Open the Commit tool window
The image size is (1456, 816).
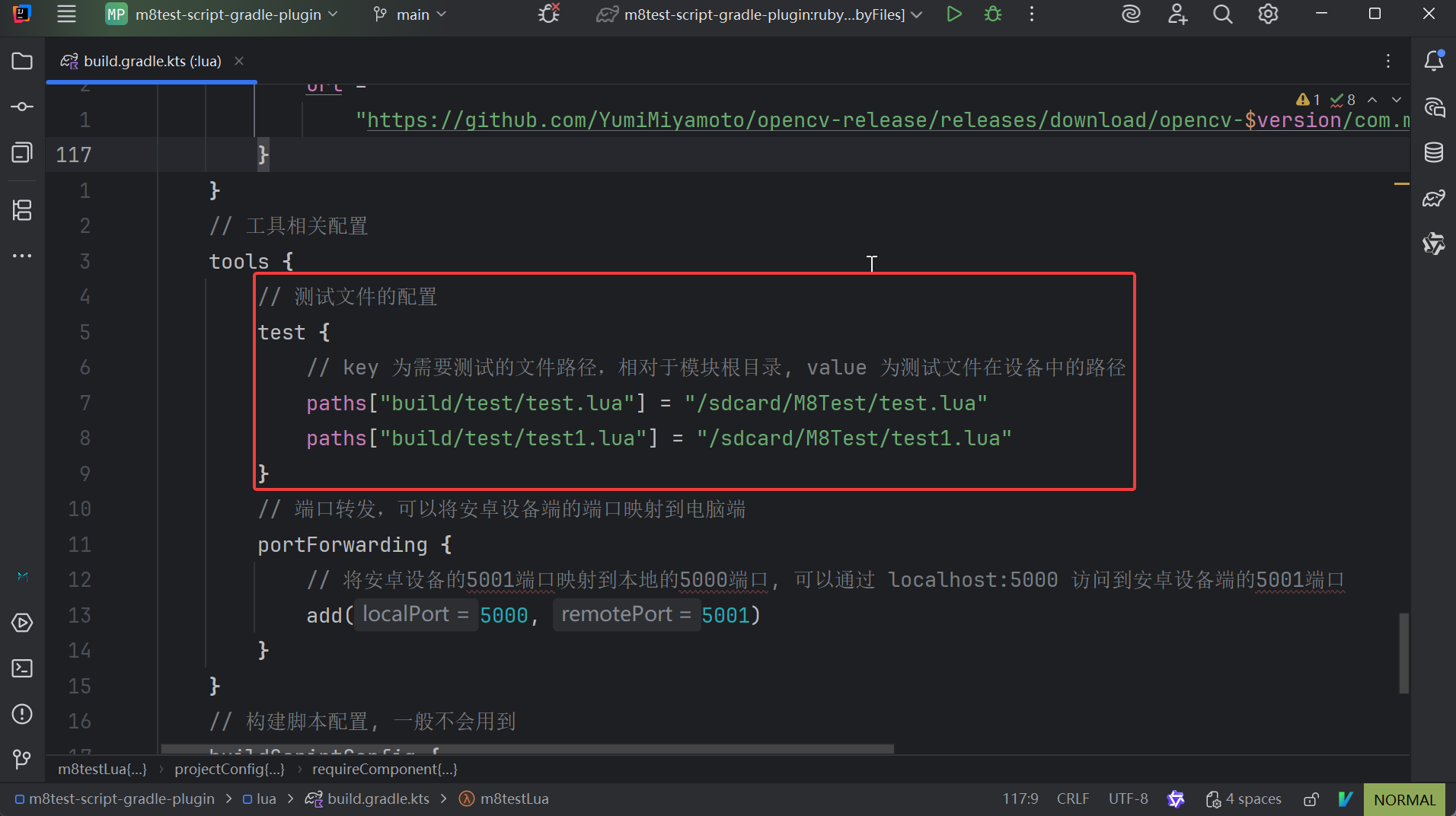point(22,107)
